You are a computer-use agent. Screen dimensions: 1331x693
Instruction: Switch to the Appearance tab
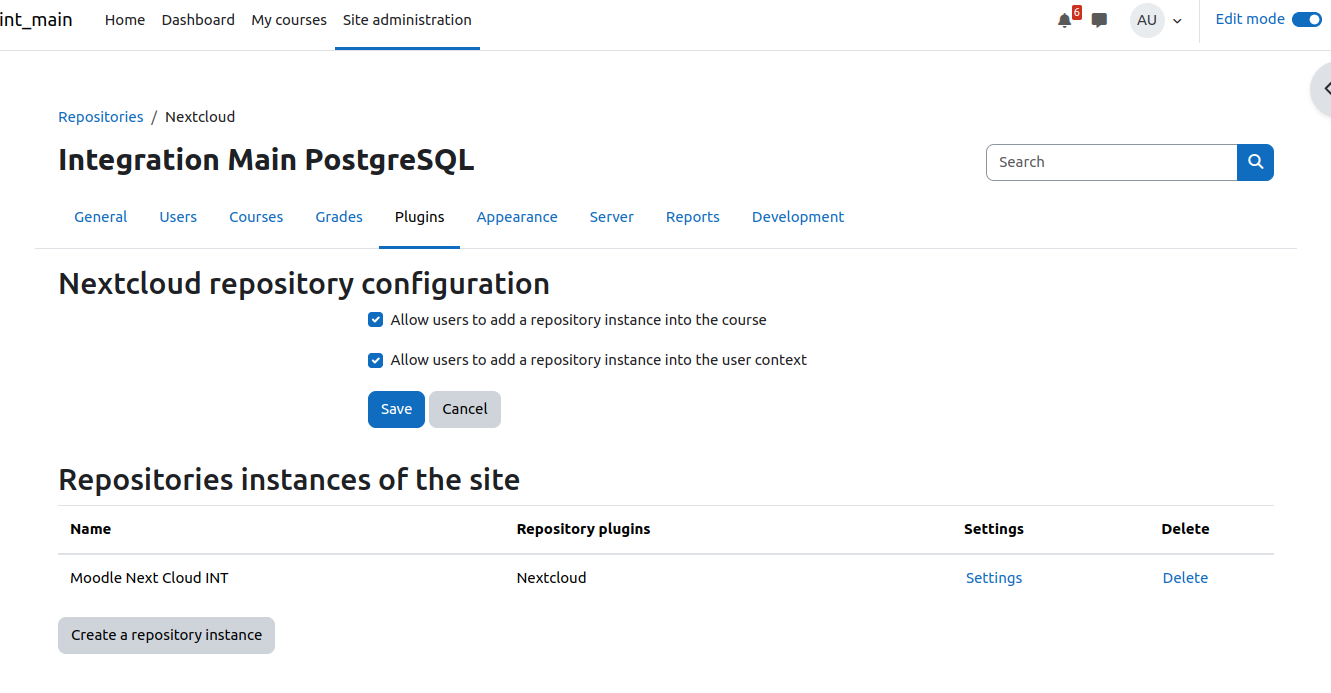517,217
